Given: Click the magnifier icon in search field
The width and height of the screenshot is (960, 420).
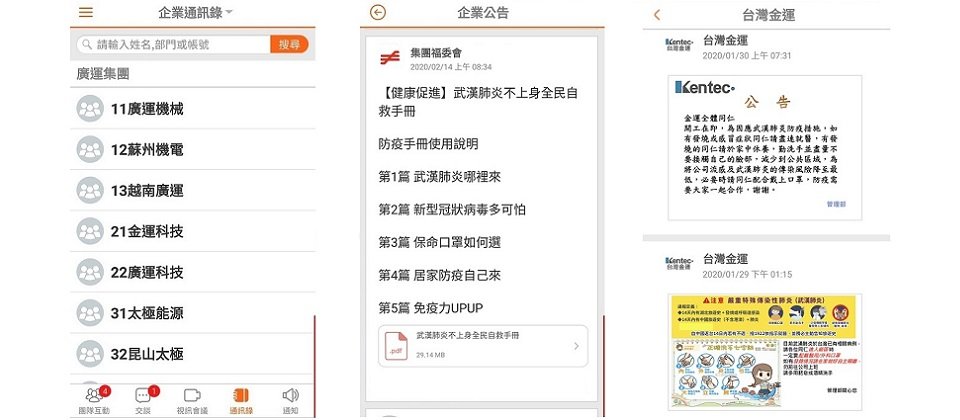Looking at the screenshot, I should [87, 44].
